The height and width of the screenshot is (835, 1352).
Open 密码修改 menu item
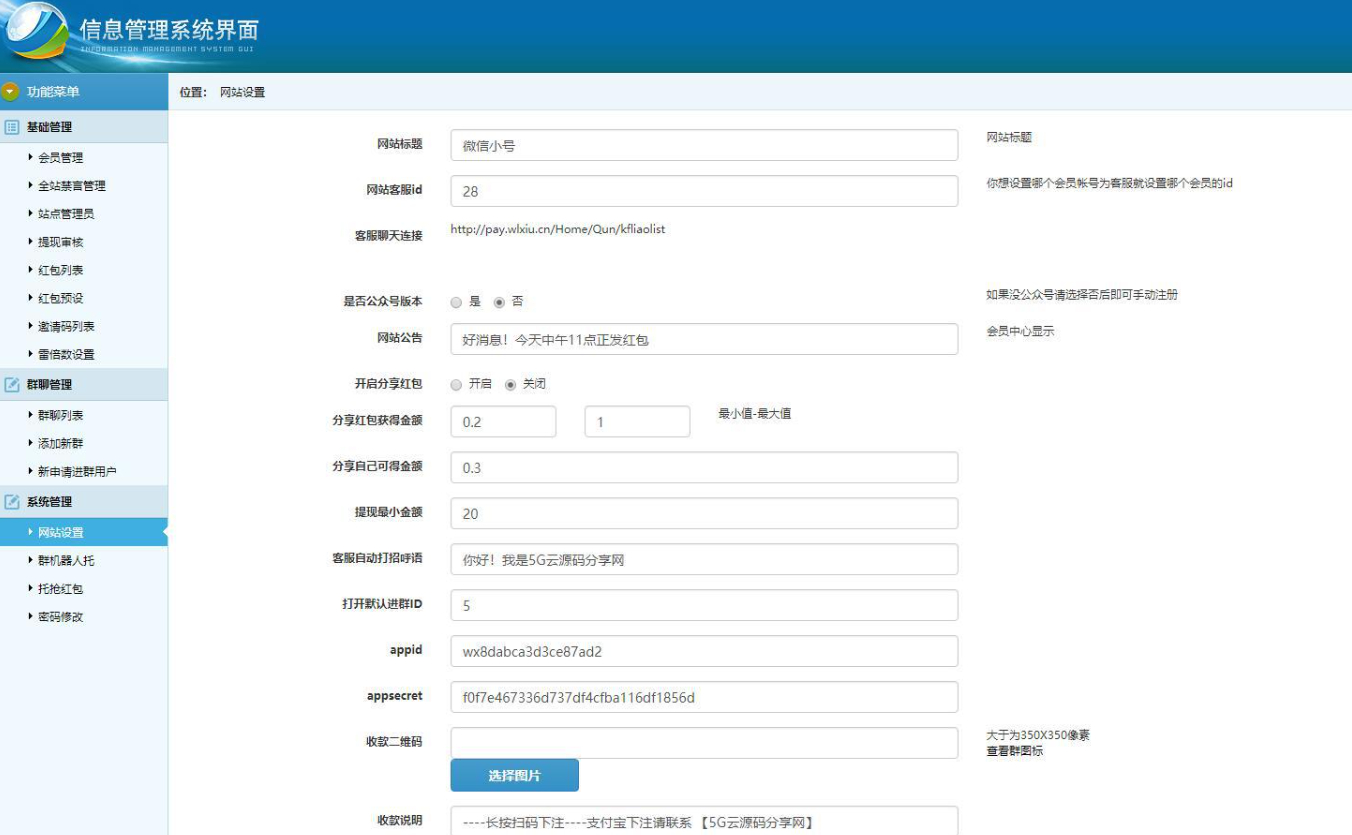[60, 617]
